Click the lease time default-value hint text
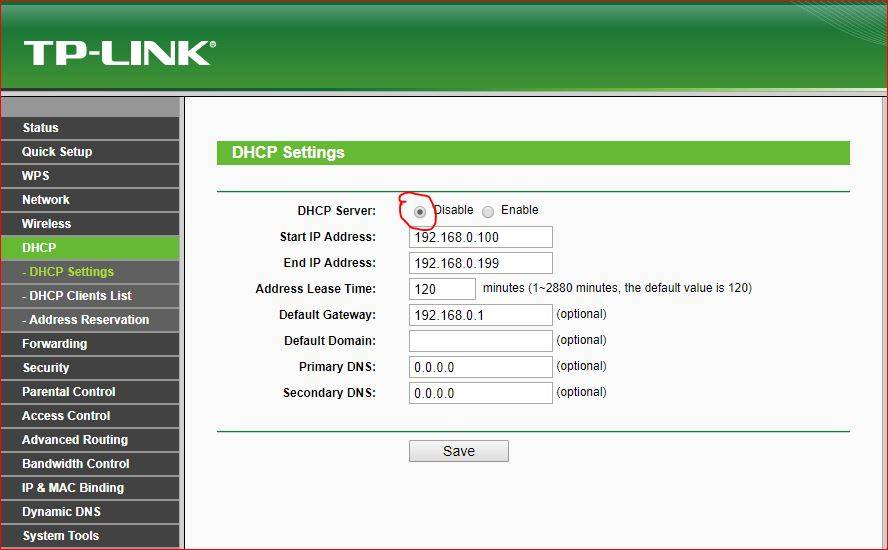The width and height of the screenshot is (888, 550). pyautogui.click(x=617, y=288)
